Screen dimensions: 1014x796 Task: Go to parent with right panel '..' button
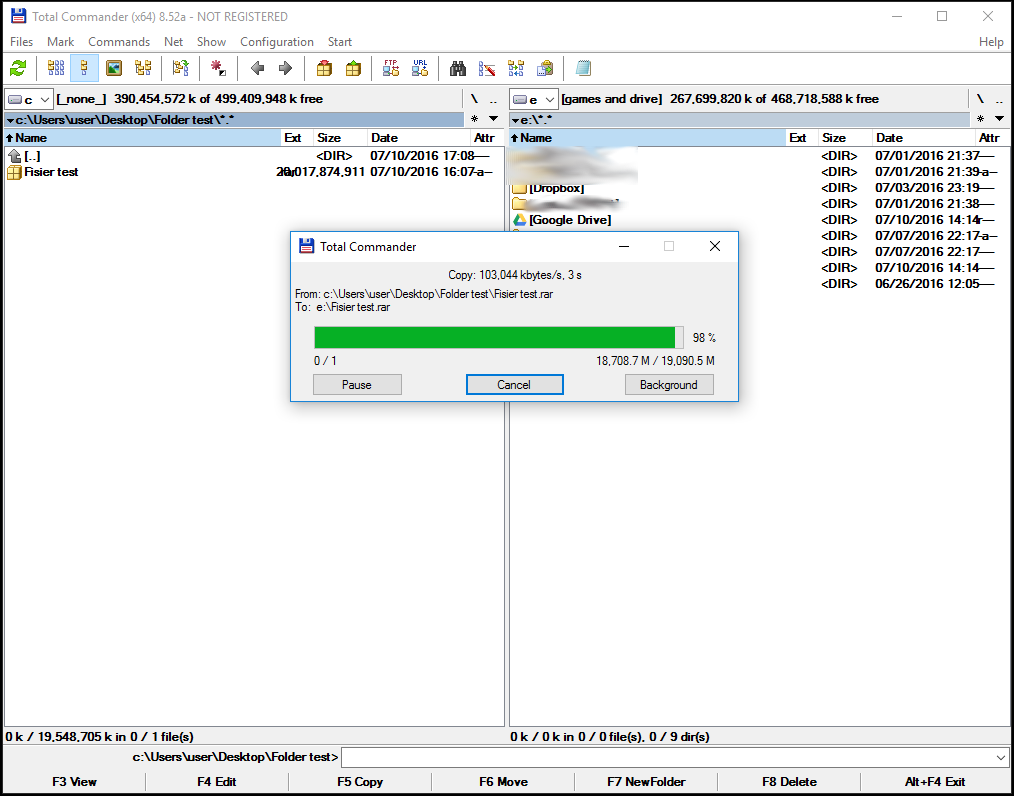coord(1000,99)
